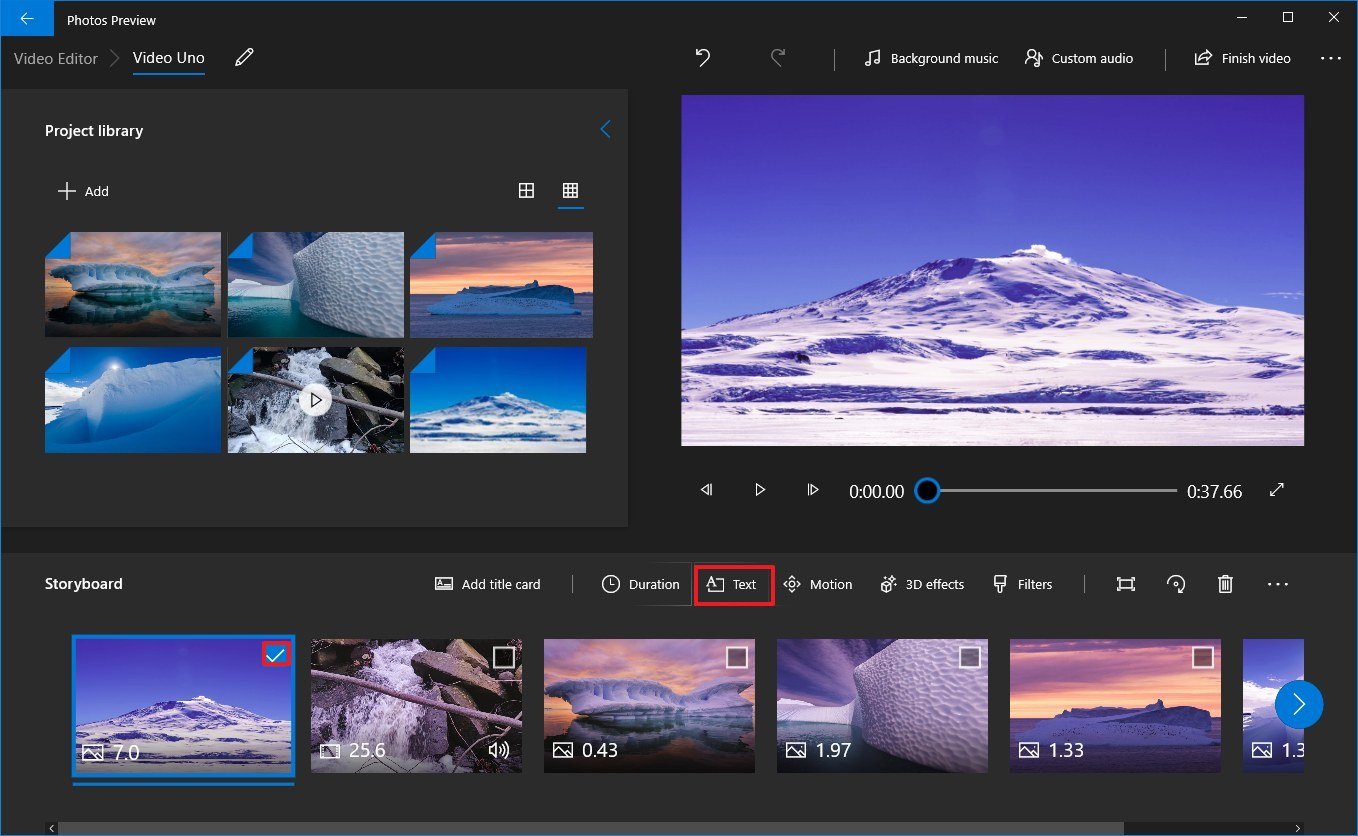Delete the selected clip with trash icon
This screenshot has width=1358, height=836.
(1225, 584)
